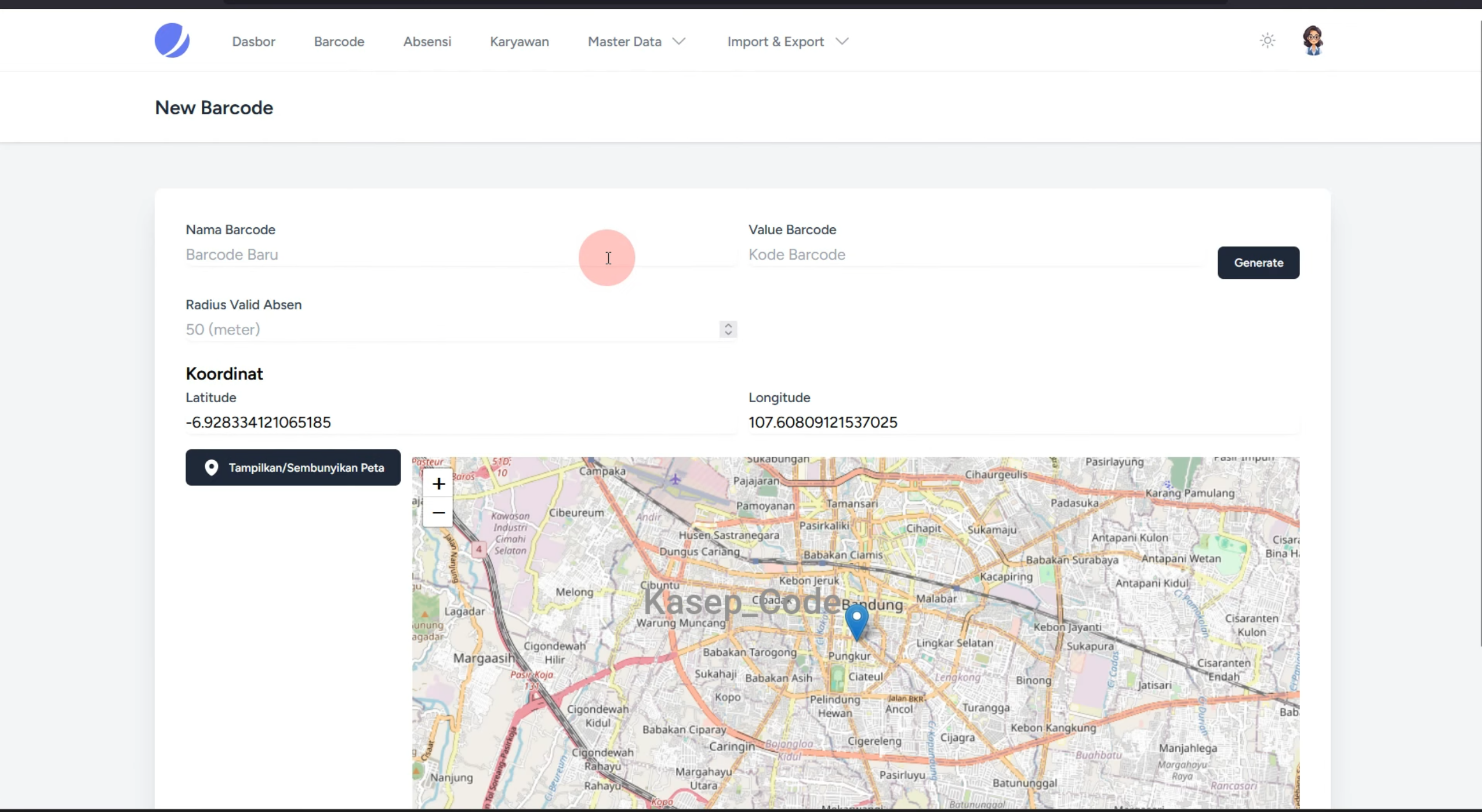Viewport: 1482px width, 812px height.
Task: Click the blue app logo
Action: pos(172,41)
